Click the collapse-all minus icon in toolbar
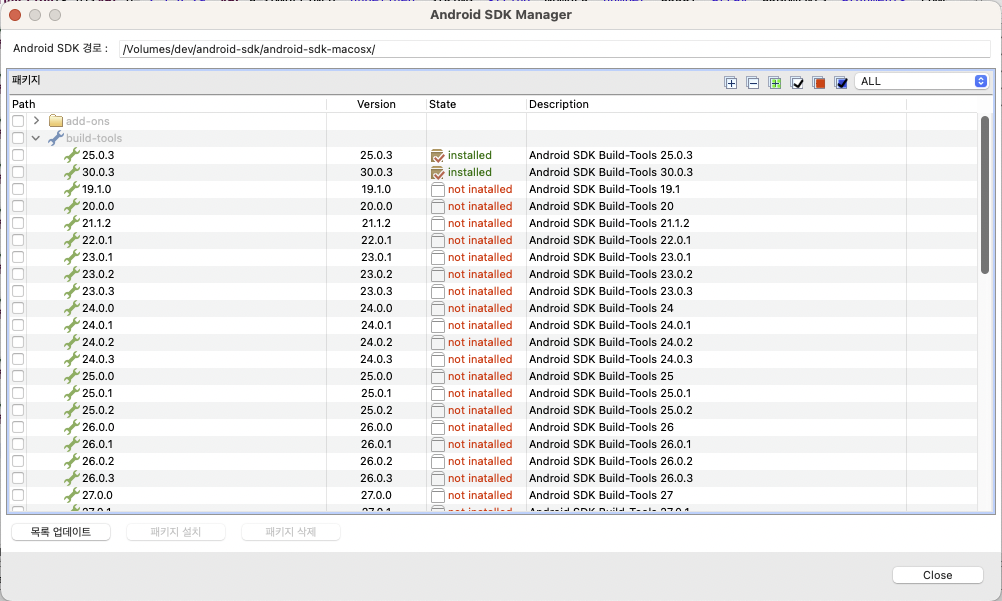 tap(753, 82)
